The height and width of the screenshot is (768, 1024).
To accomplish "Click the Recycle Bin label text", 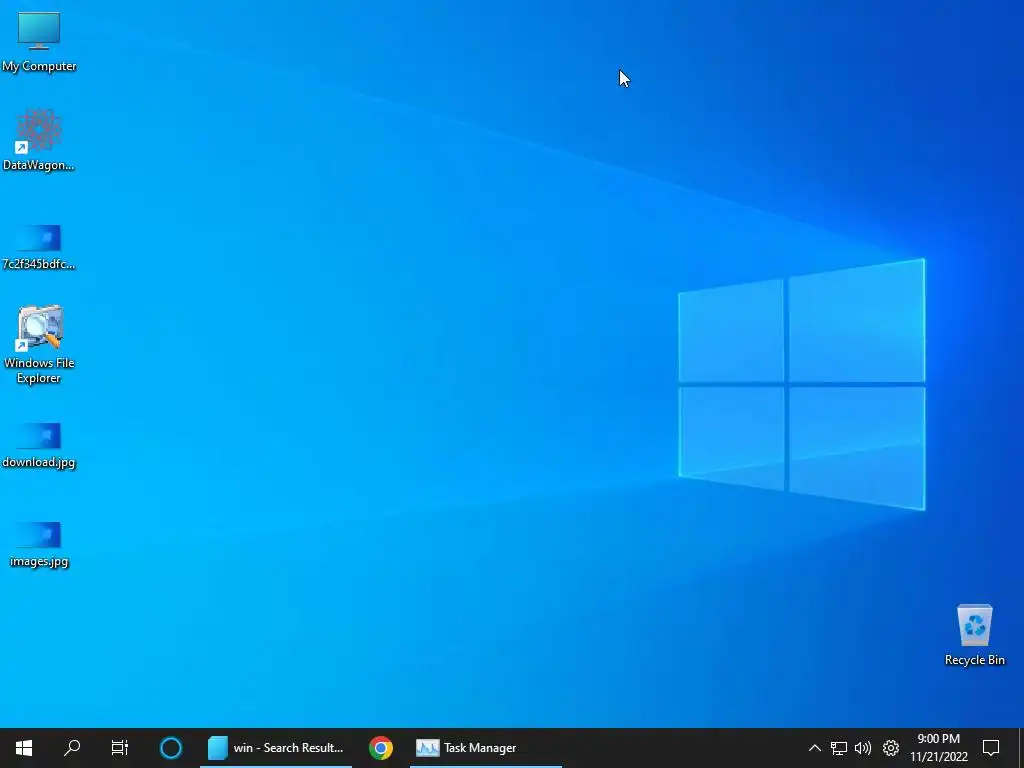I will (x=974, y=660).
